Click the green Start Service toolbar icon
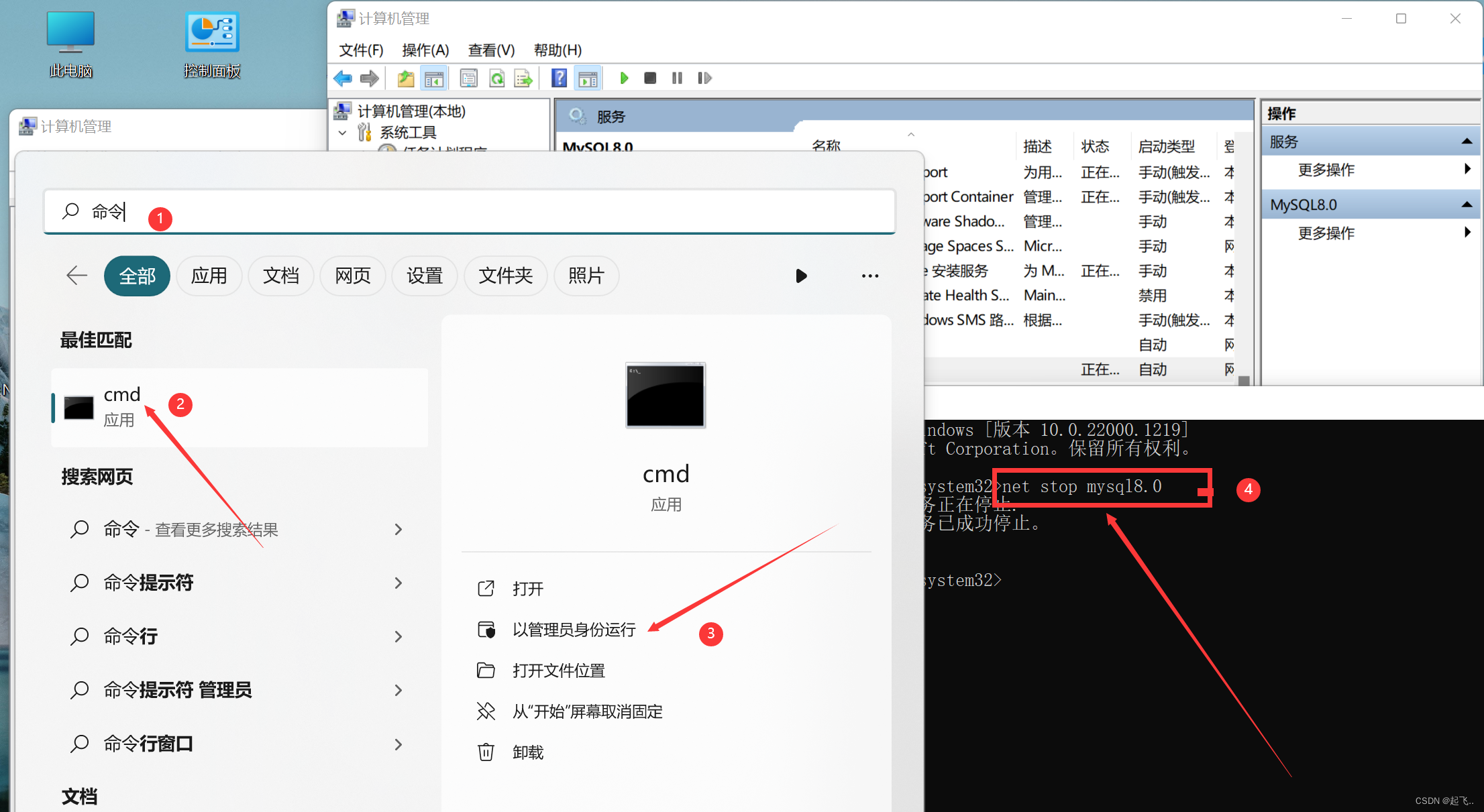 pyautogui.click(x=624, y=78)
